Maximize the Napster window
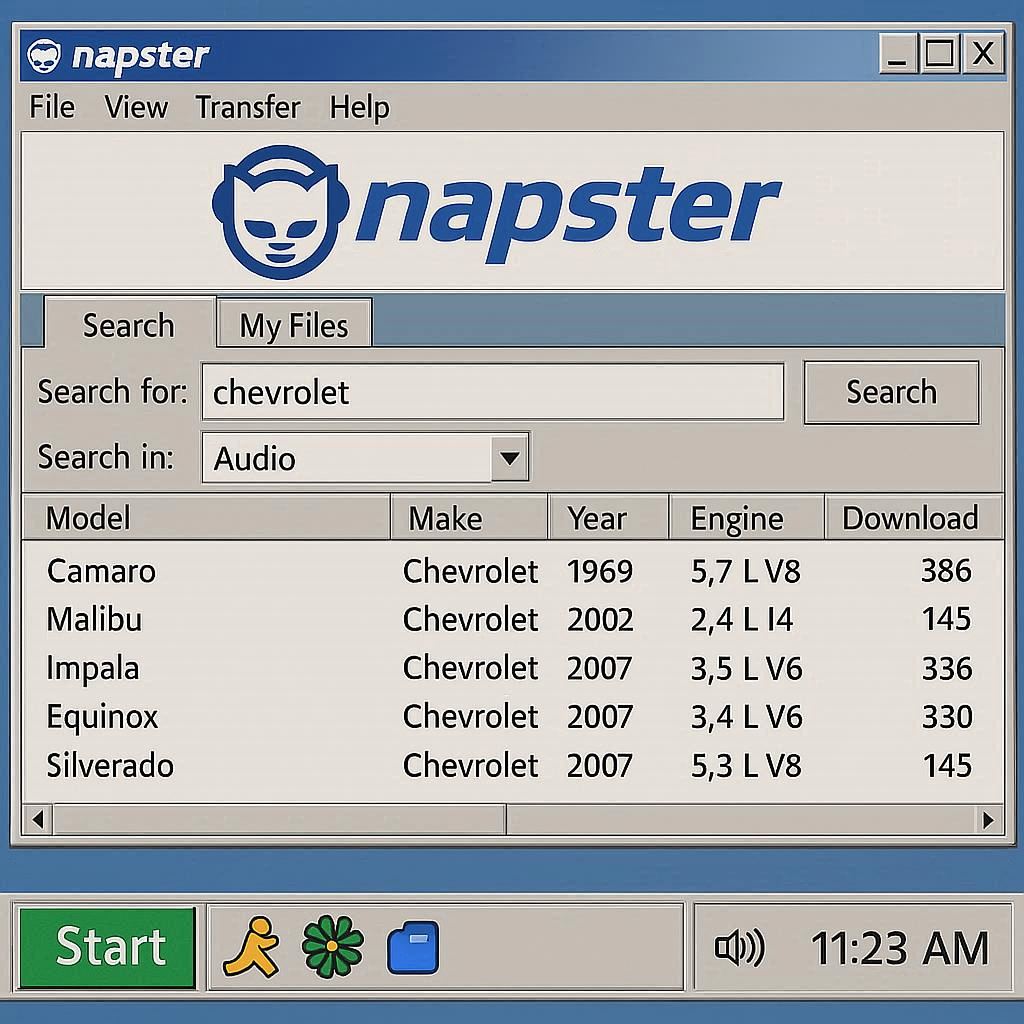 [x=940, y=54]
